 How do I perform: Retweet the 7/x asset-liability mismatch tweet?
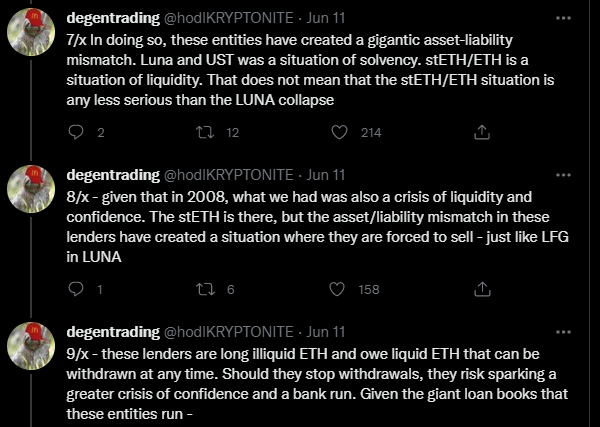click(x=205, y=132)
